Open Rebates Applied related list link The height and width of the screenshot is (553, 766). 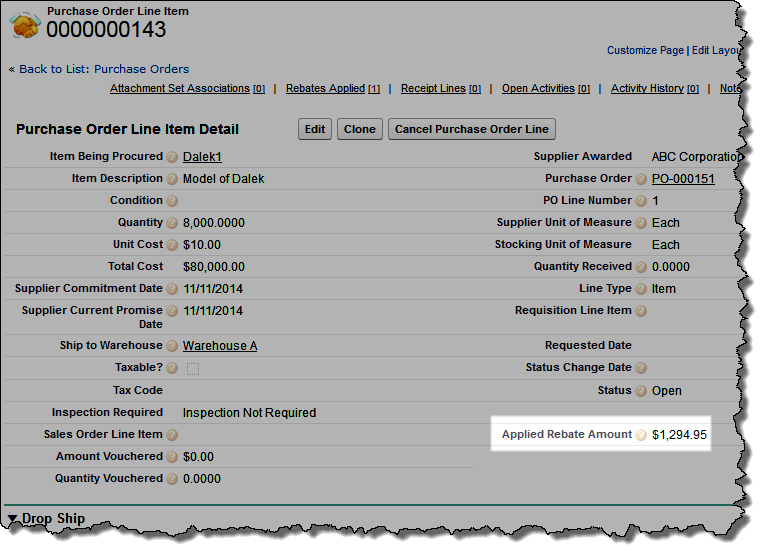[x=325, y=89]
